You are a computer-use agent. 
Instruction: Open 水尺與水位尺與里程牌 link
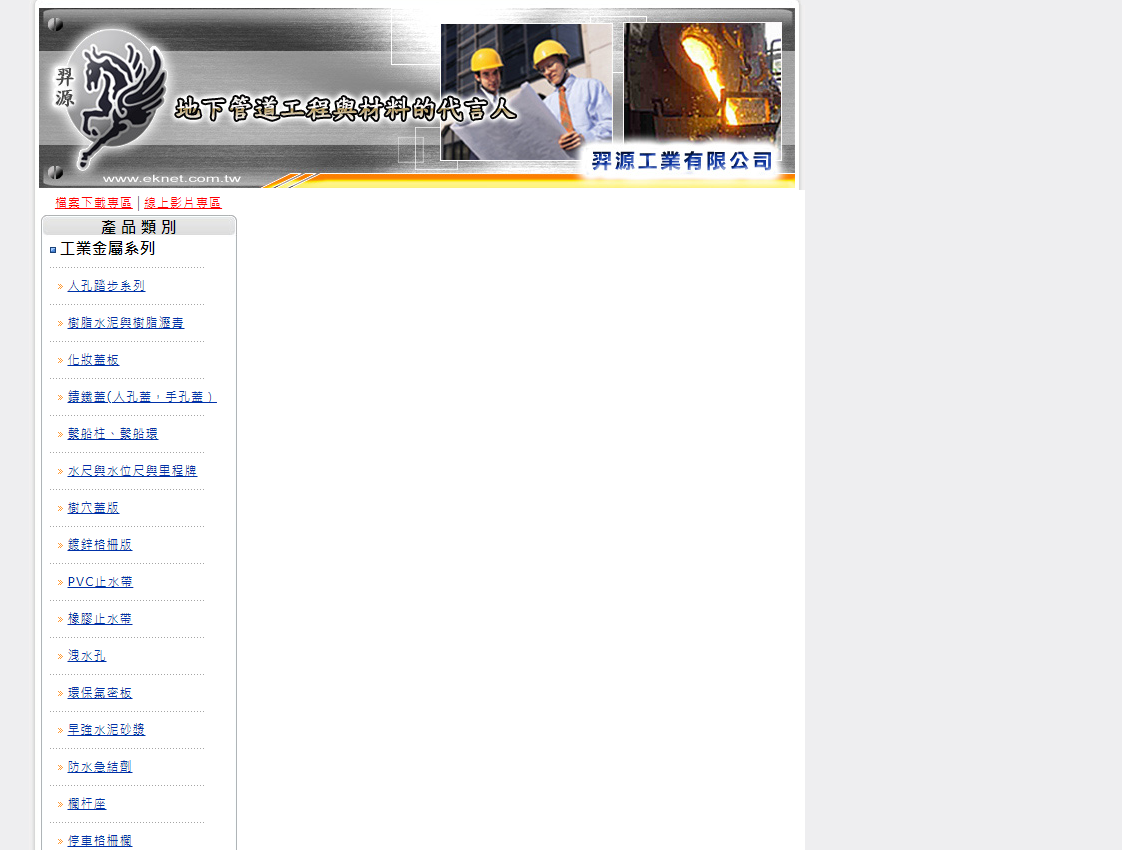(x=132, y=471)
